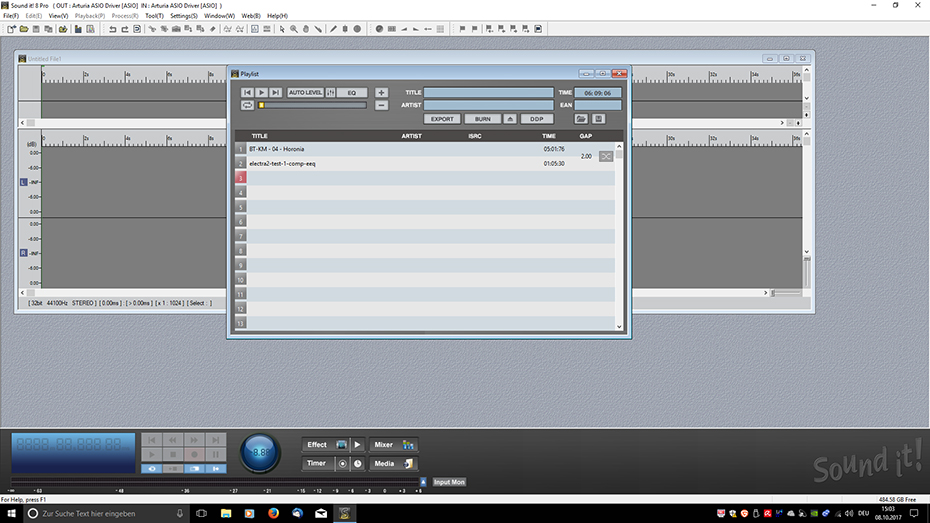Click timer record circle icon
Screen dimensions: 930x523
click(342, 464)
